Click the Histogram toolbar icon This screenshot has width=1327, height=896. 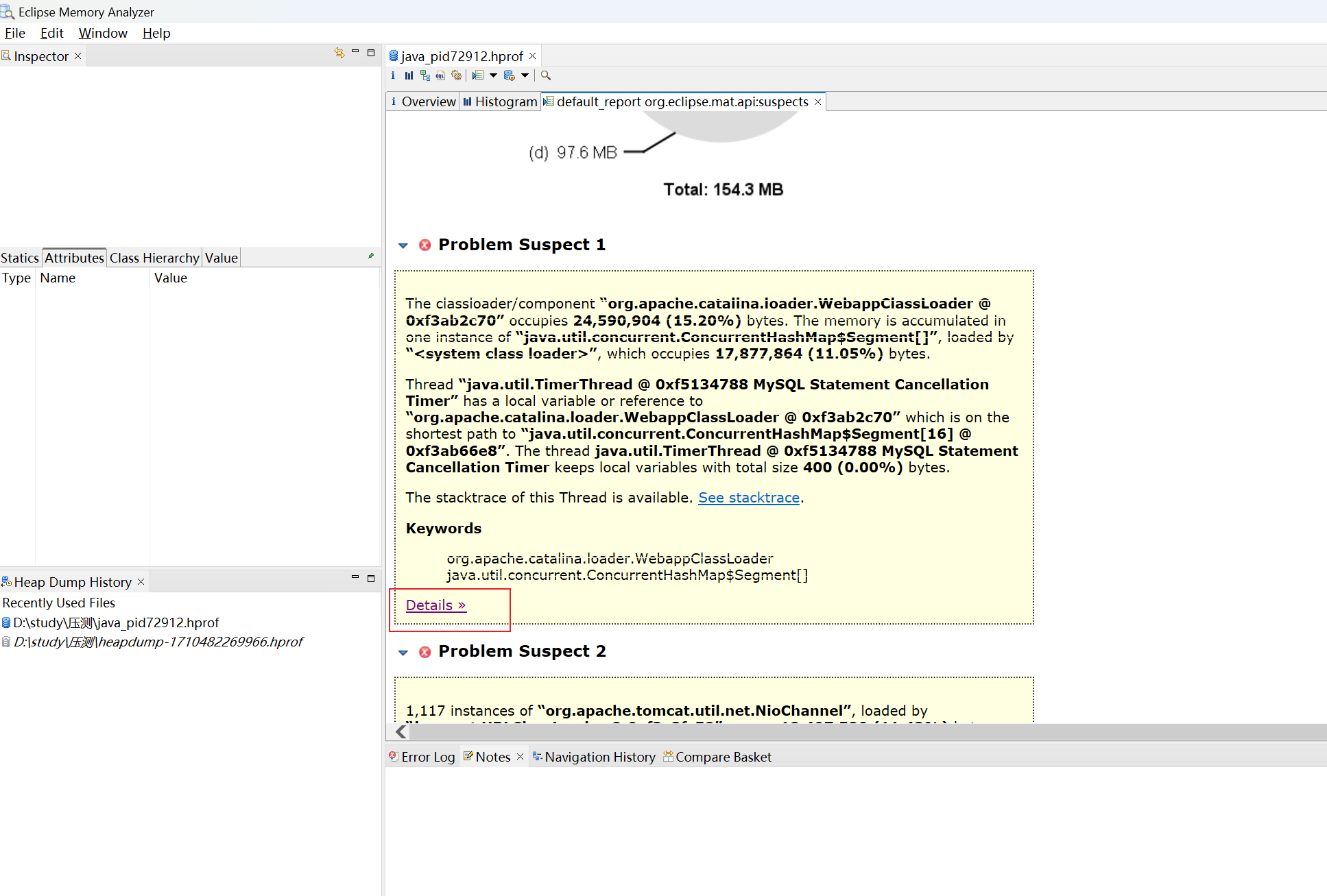pyautogui.click(x=409, y=75)
